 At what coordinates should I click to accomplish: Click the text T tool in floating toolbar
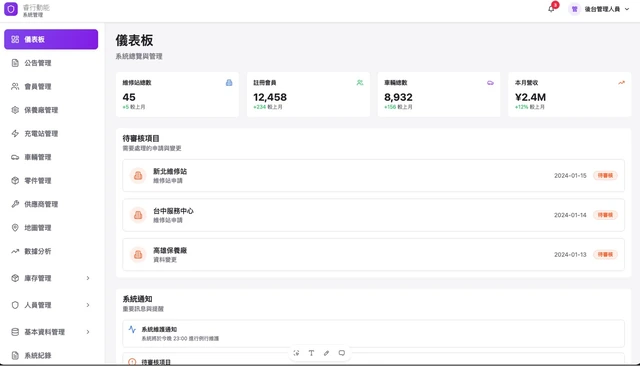click(x=311, y=353)
